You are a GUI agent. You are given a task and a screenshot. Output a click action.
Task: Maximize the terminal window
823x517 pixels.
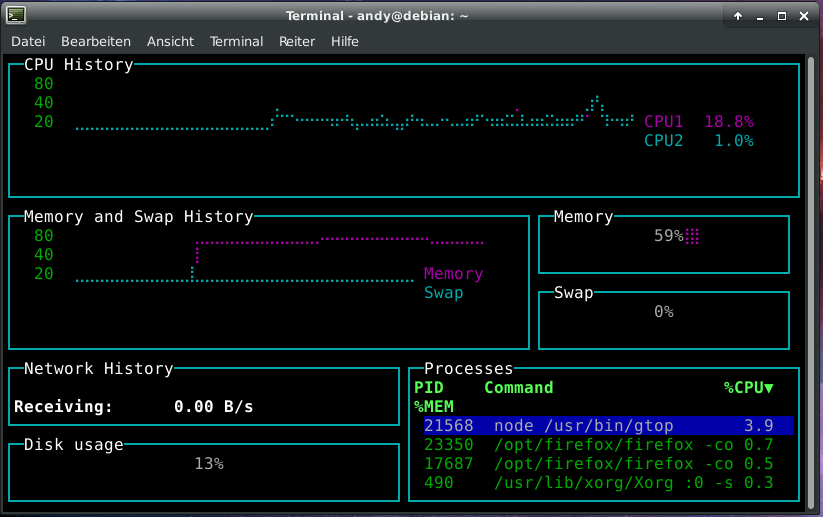[x=782, y=16]
